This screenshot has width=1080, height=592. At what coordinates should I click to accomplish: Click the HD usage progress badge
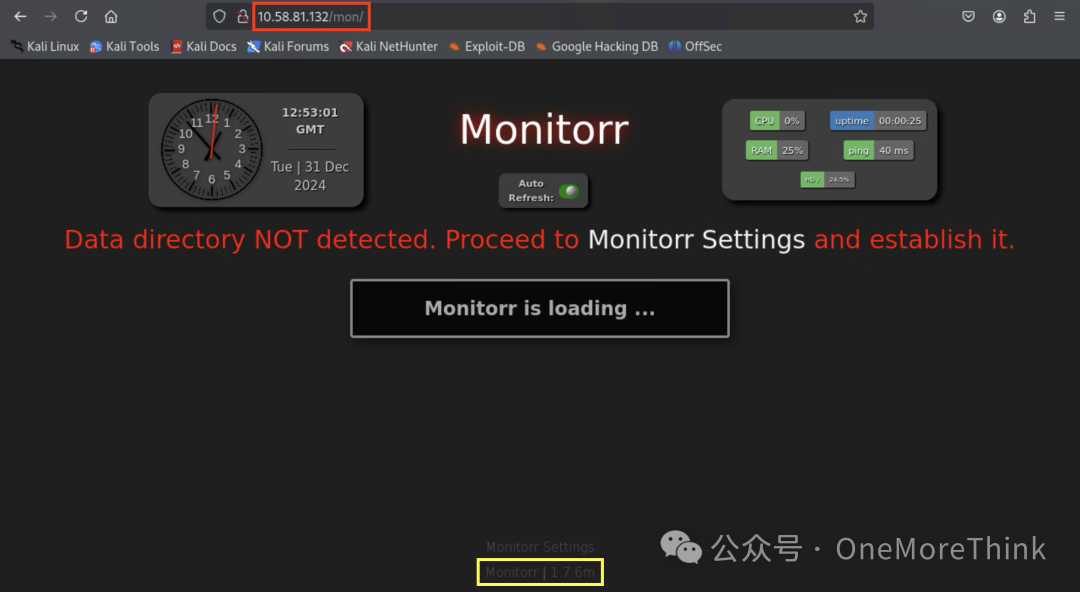pyautogui.click(x=827, y=179)
